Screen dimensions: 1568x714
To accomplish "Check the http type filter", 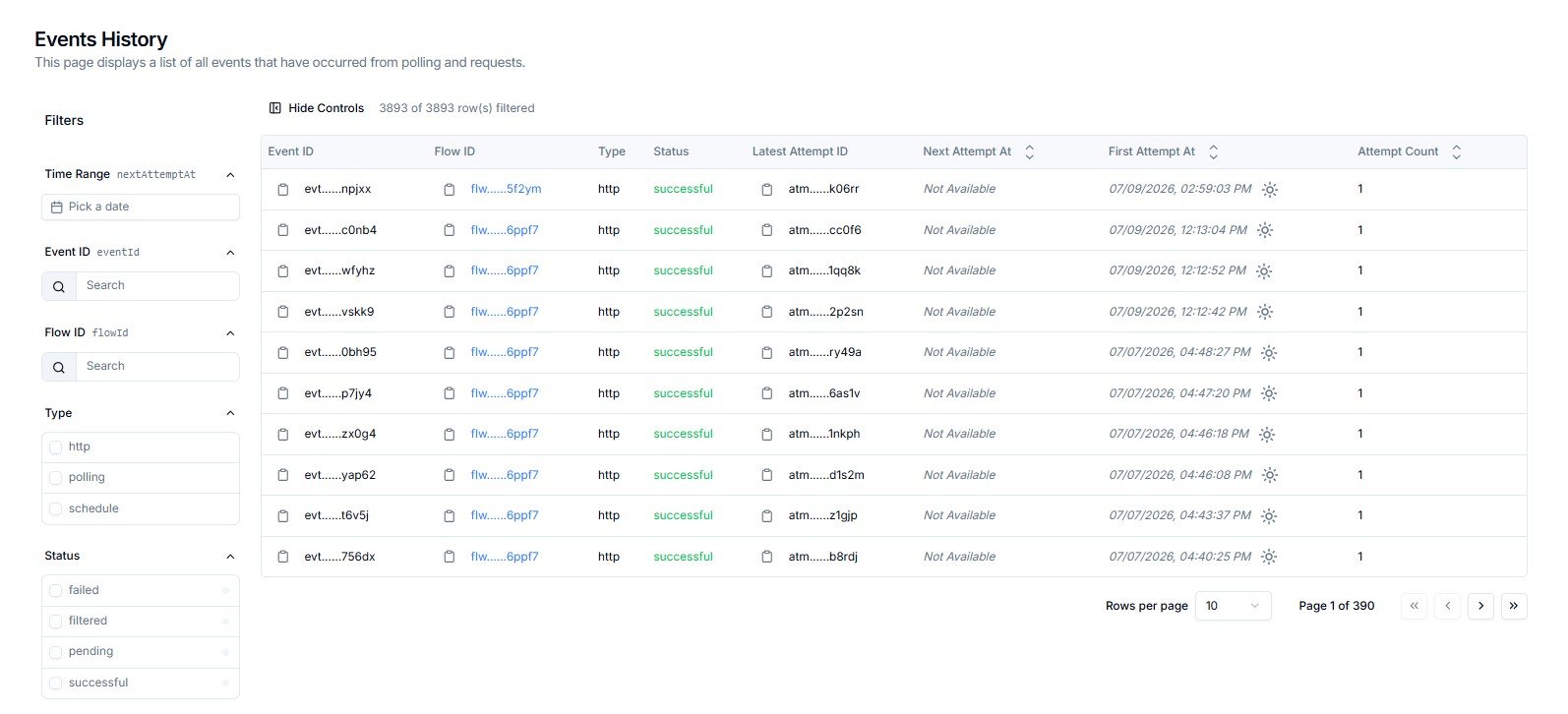I will tap(55, 447).
